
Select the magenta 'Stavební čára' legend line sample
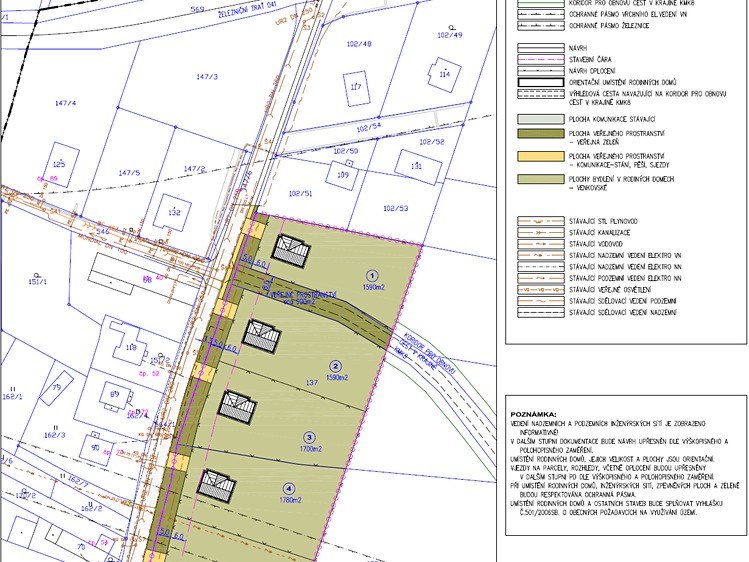click(x=541, y=60)
